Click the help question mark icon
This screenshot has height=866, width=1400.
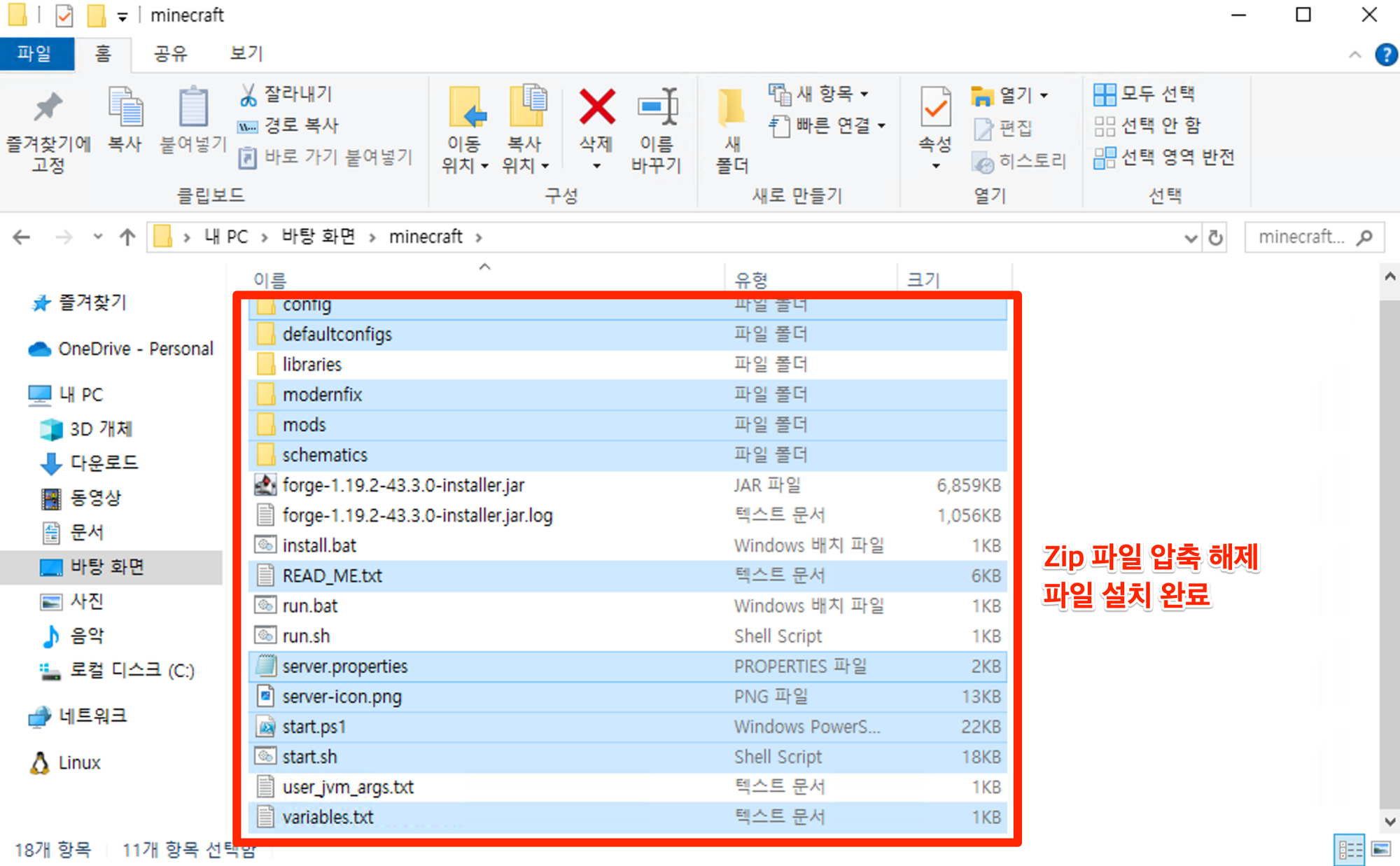tap(1385, 55)
